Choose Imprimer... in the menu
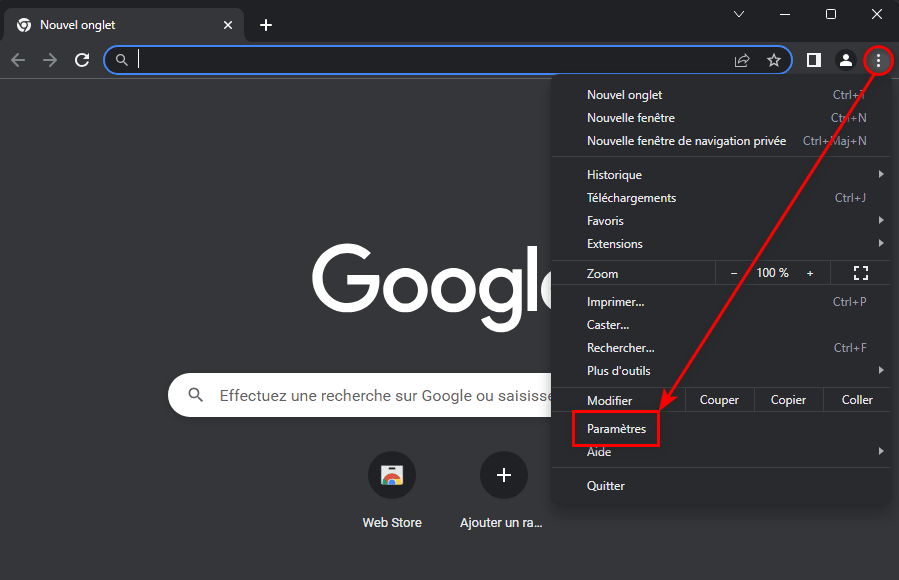The width and height of the screenshot is (899, 580). coord(721,301)
